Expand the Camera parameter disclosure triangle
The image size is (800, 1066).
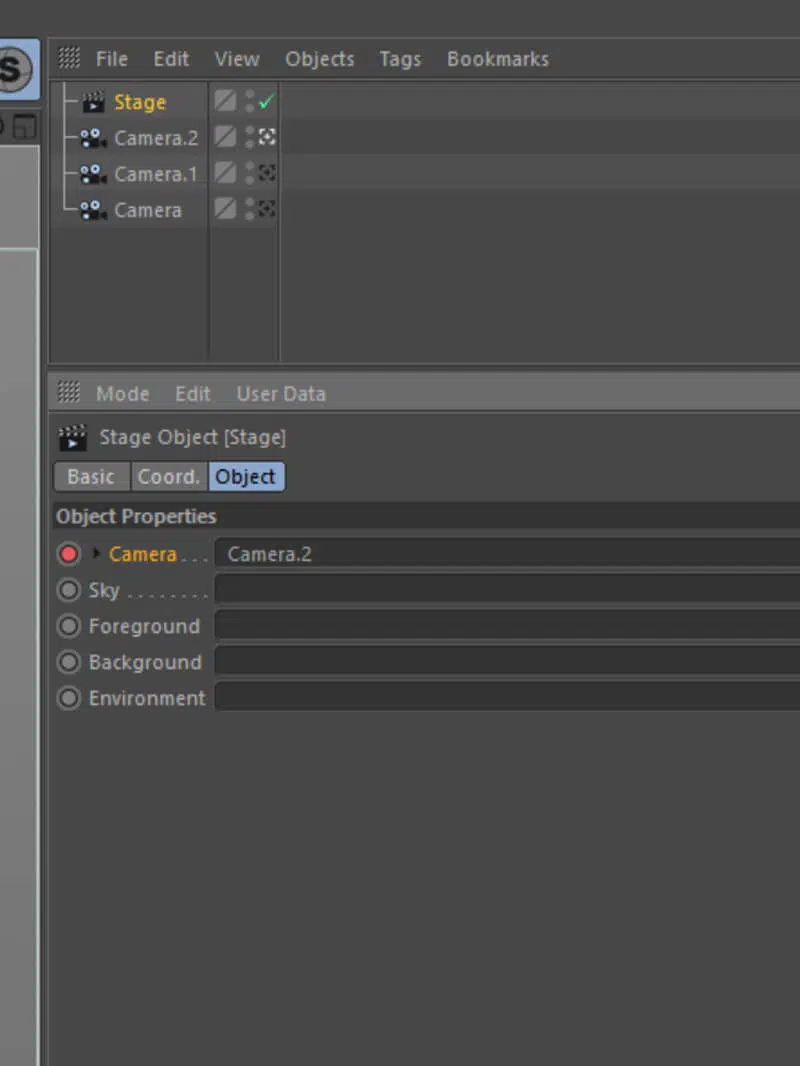coord(97,554)
